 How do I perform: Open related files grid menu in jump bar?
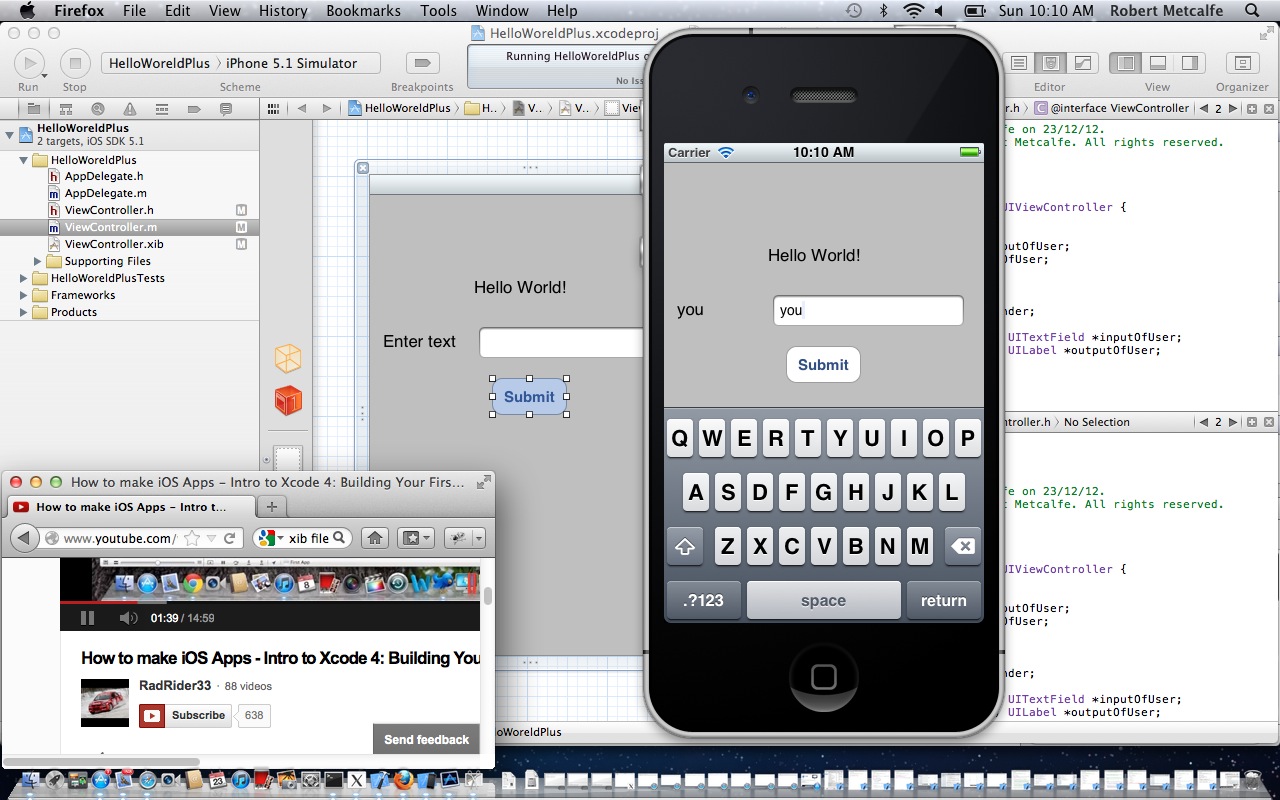pos(274,108)
